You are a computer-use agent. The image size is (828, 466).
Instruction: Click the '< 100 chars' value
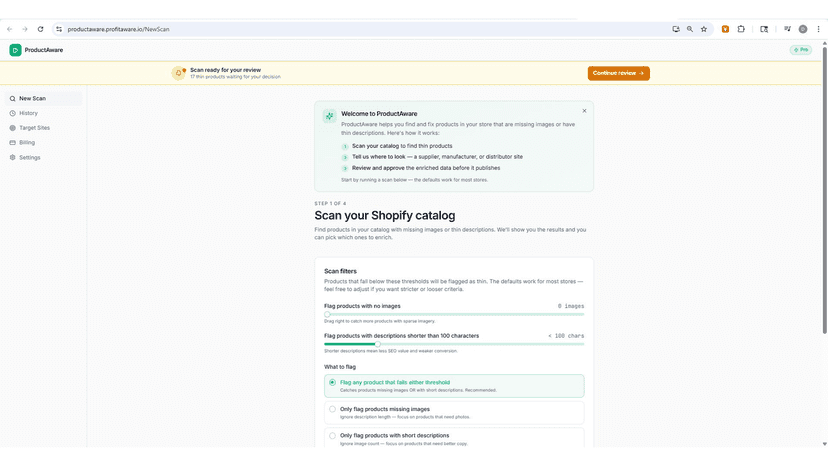(566, 335)
